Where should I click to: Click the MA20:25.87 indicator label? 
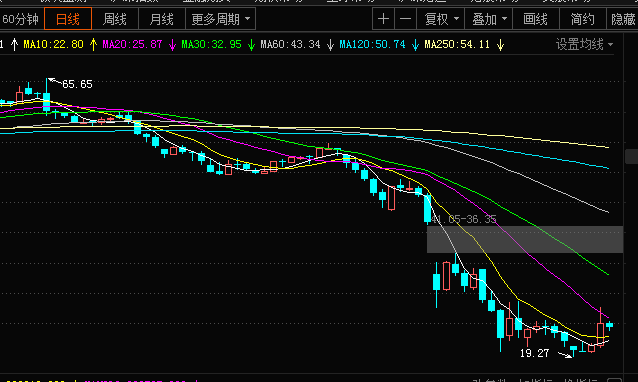[132, 44]
